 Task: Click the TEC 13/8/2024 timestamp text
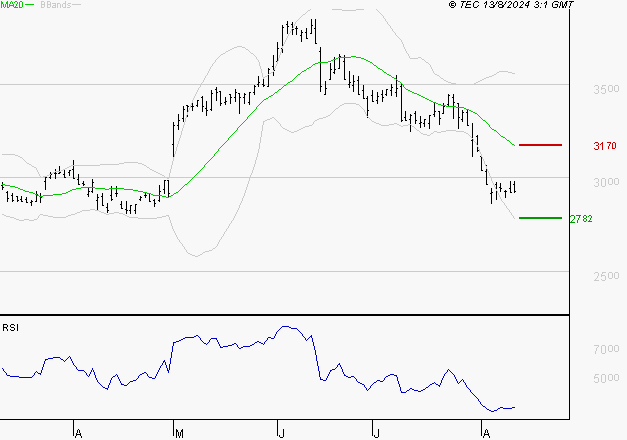[x=511, y=5]
